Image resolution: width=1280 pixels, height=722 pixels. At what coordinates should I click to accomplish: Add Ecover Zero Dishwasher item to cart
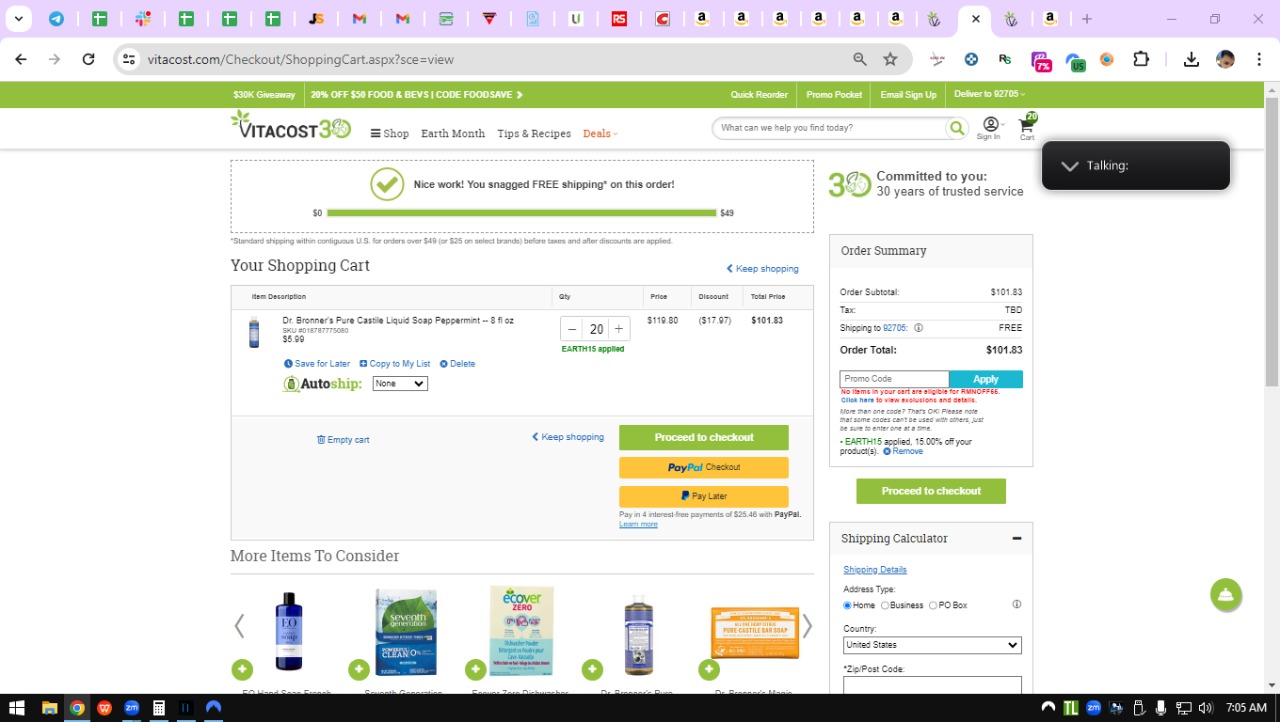coord(476,669)
